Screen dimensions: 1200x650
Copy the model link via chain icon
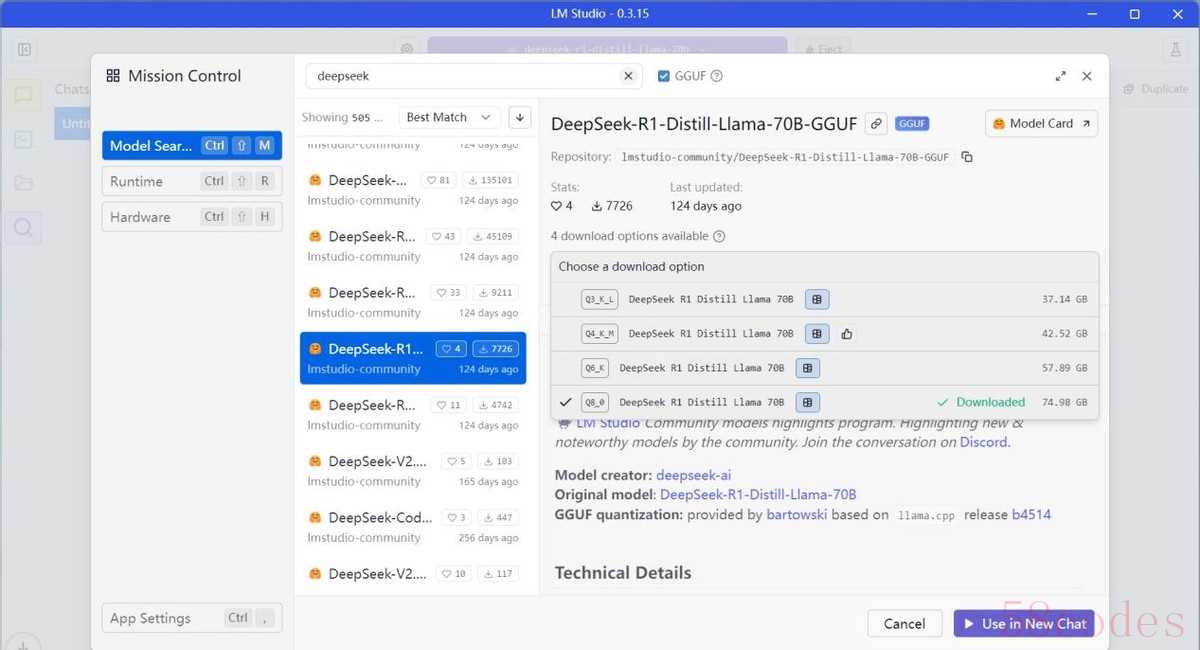point(876,123)
